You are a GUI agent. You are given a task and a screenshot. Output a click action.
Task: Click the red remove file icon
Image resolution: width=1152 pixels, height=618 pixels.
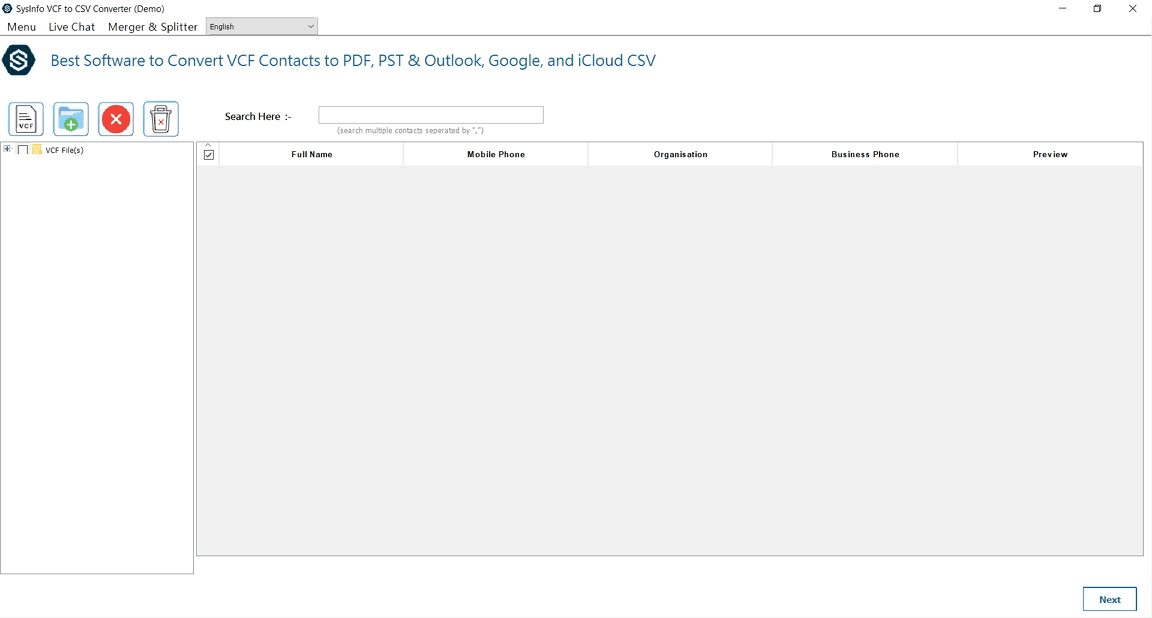116,119
